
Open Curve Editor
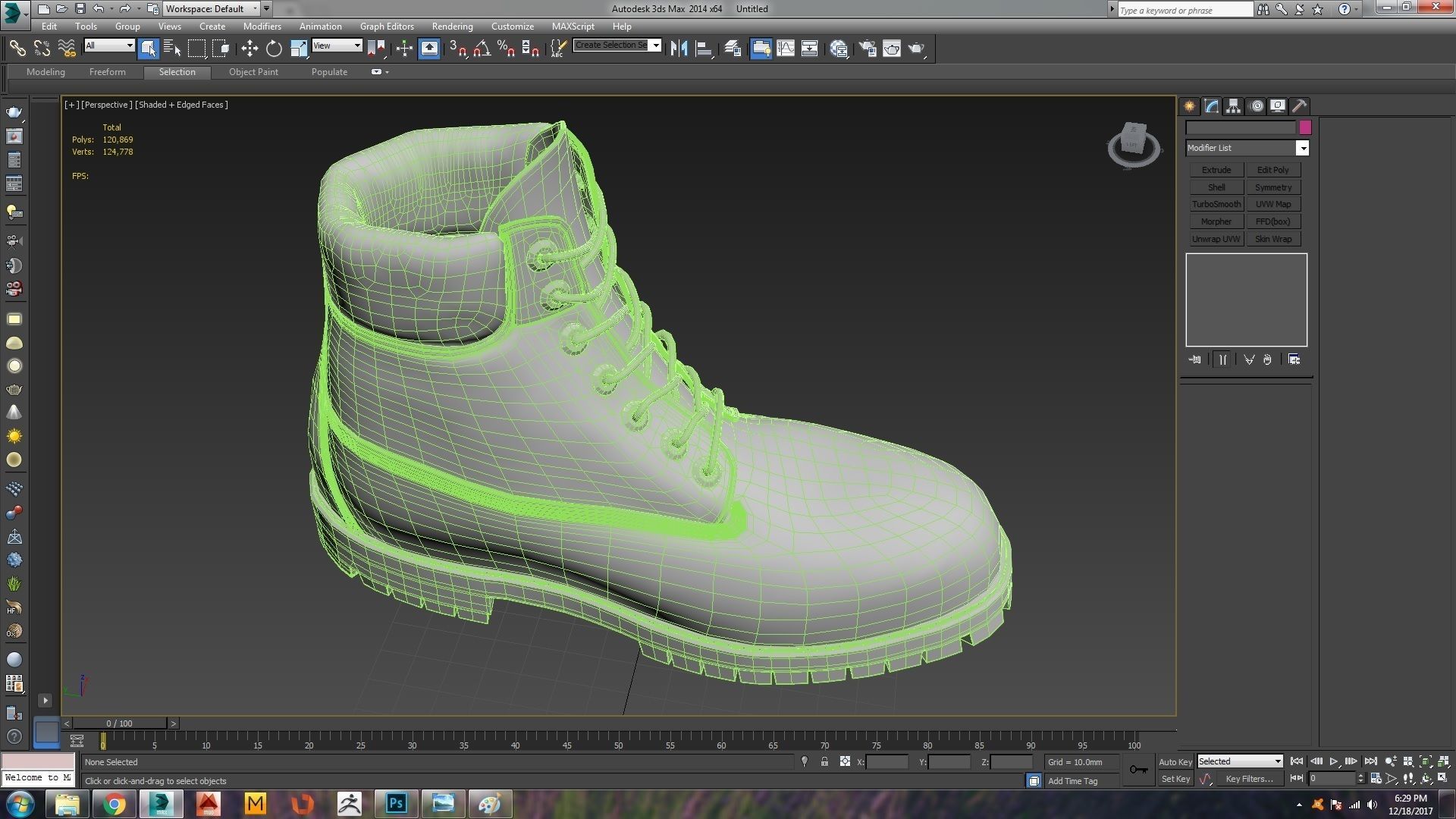point(786,49)
